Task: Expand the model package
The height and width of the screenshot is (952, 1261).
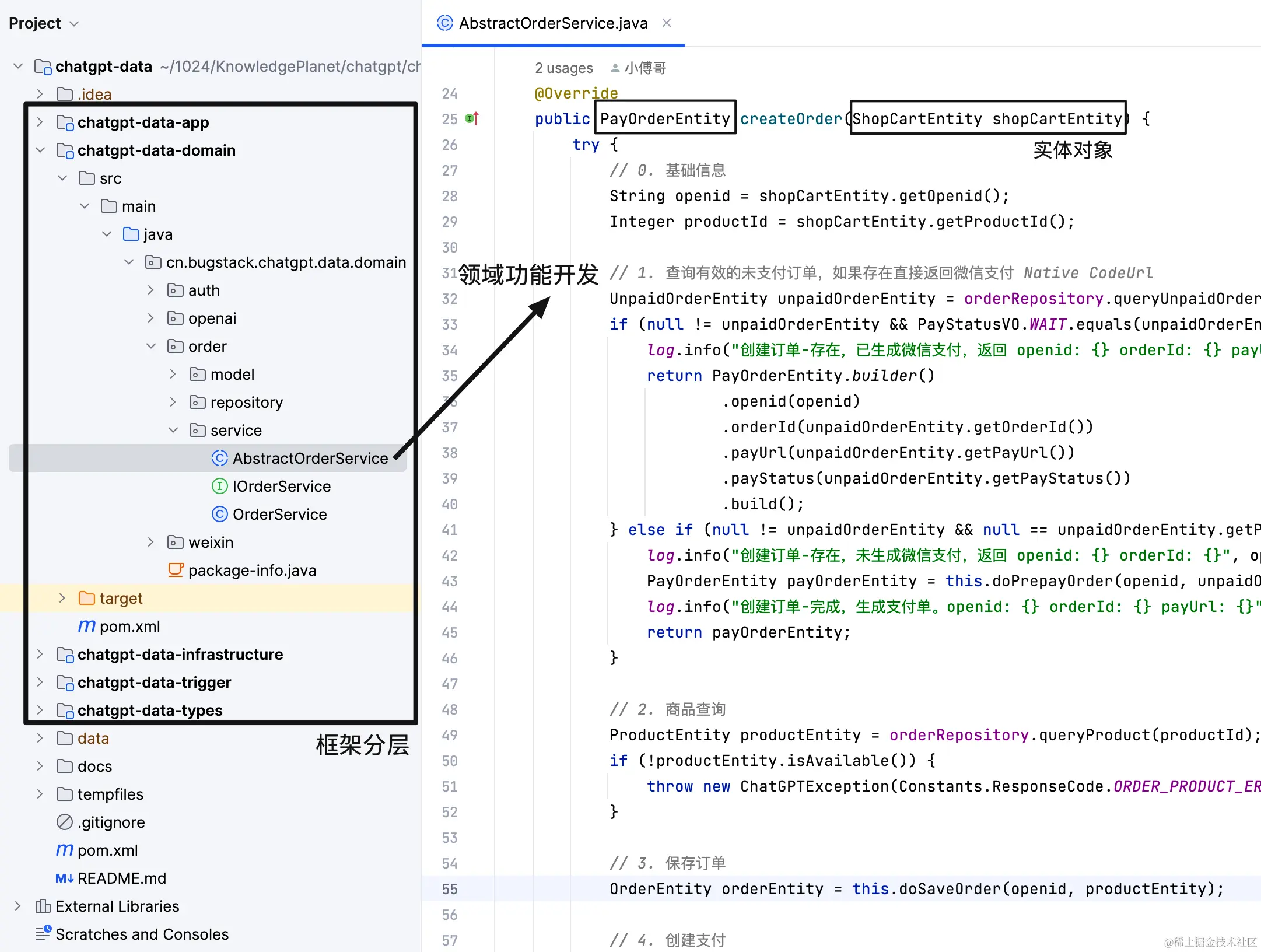Action: [x=173, y=374]
